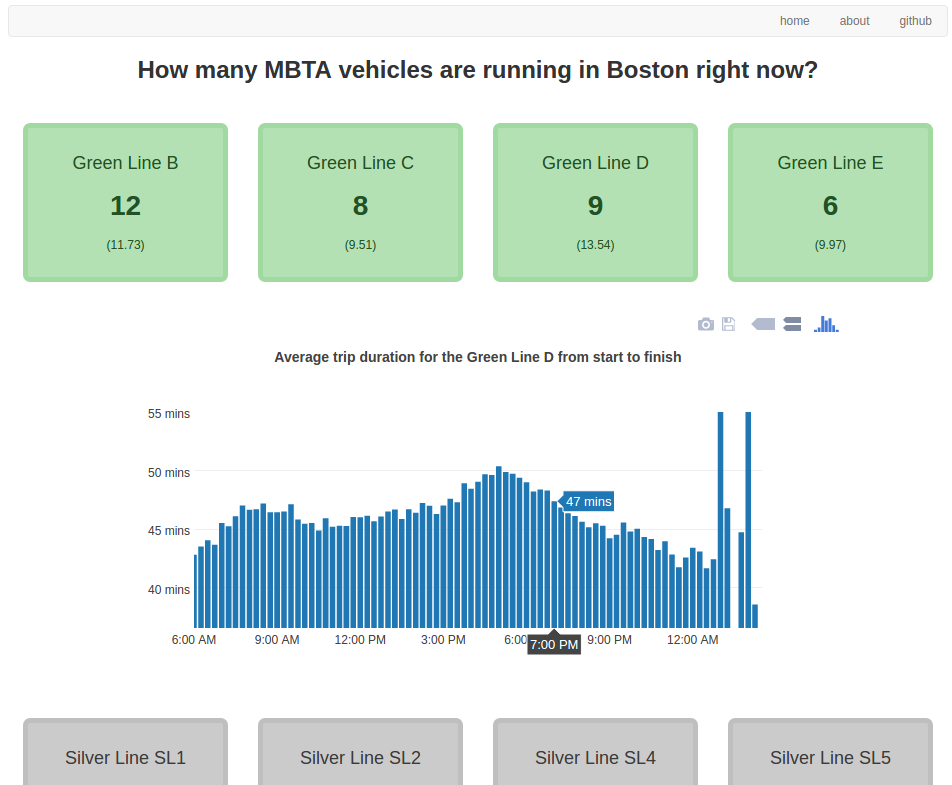Select the Silver Line SL4 card

[596, 752]
